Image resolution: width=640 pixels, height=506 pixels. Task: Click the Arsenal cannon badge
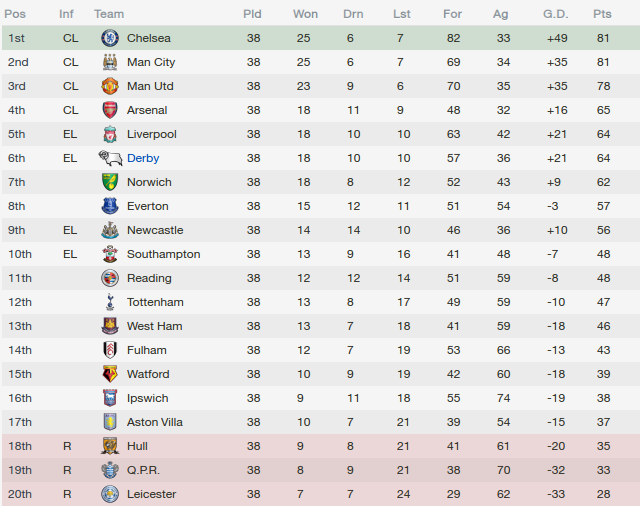tap(110, 110)
